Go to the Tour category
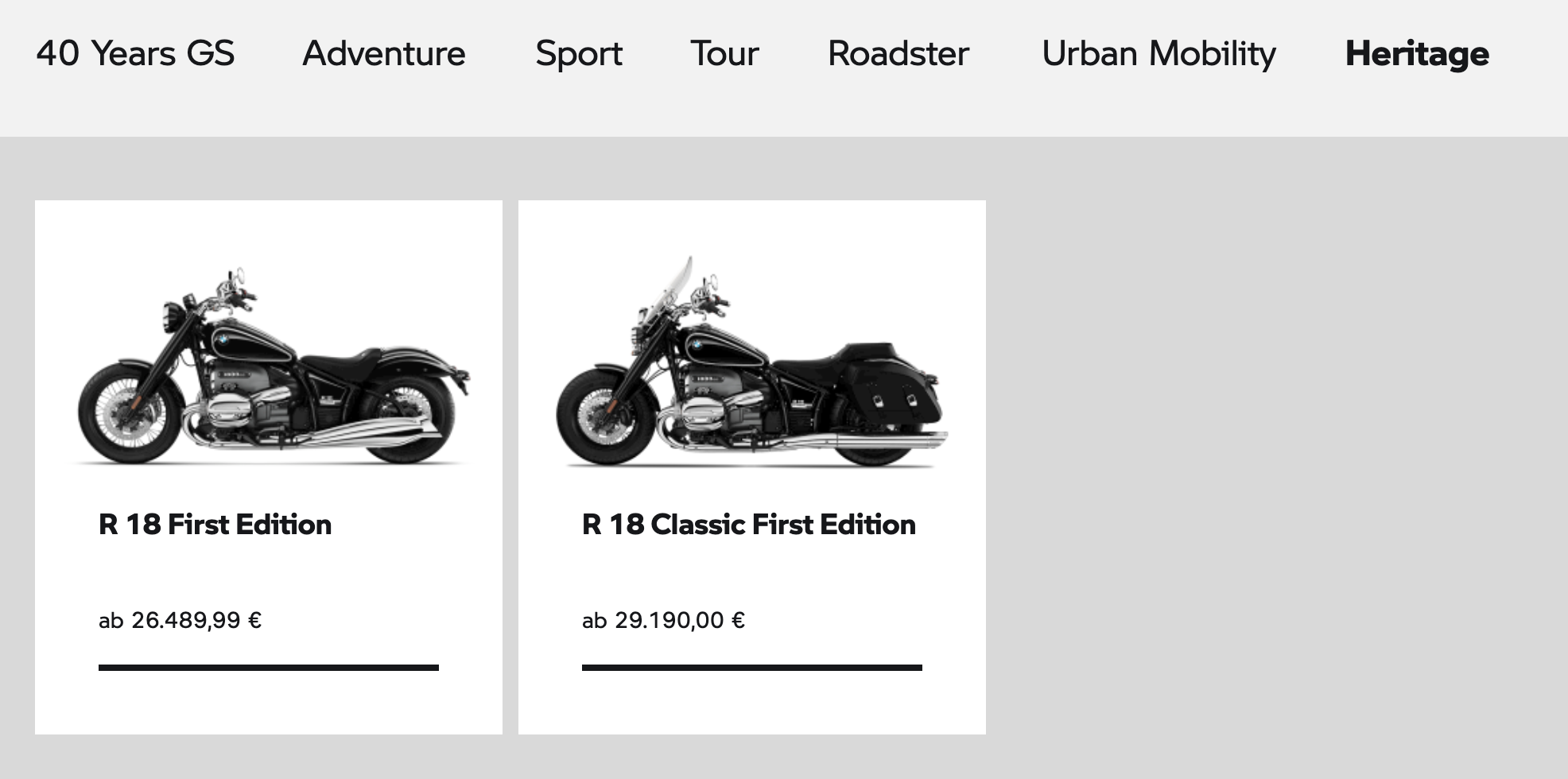The image size is (1568, 779). pyautogui.click(x=724, y=54)
